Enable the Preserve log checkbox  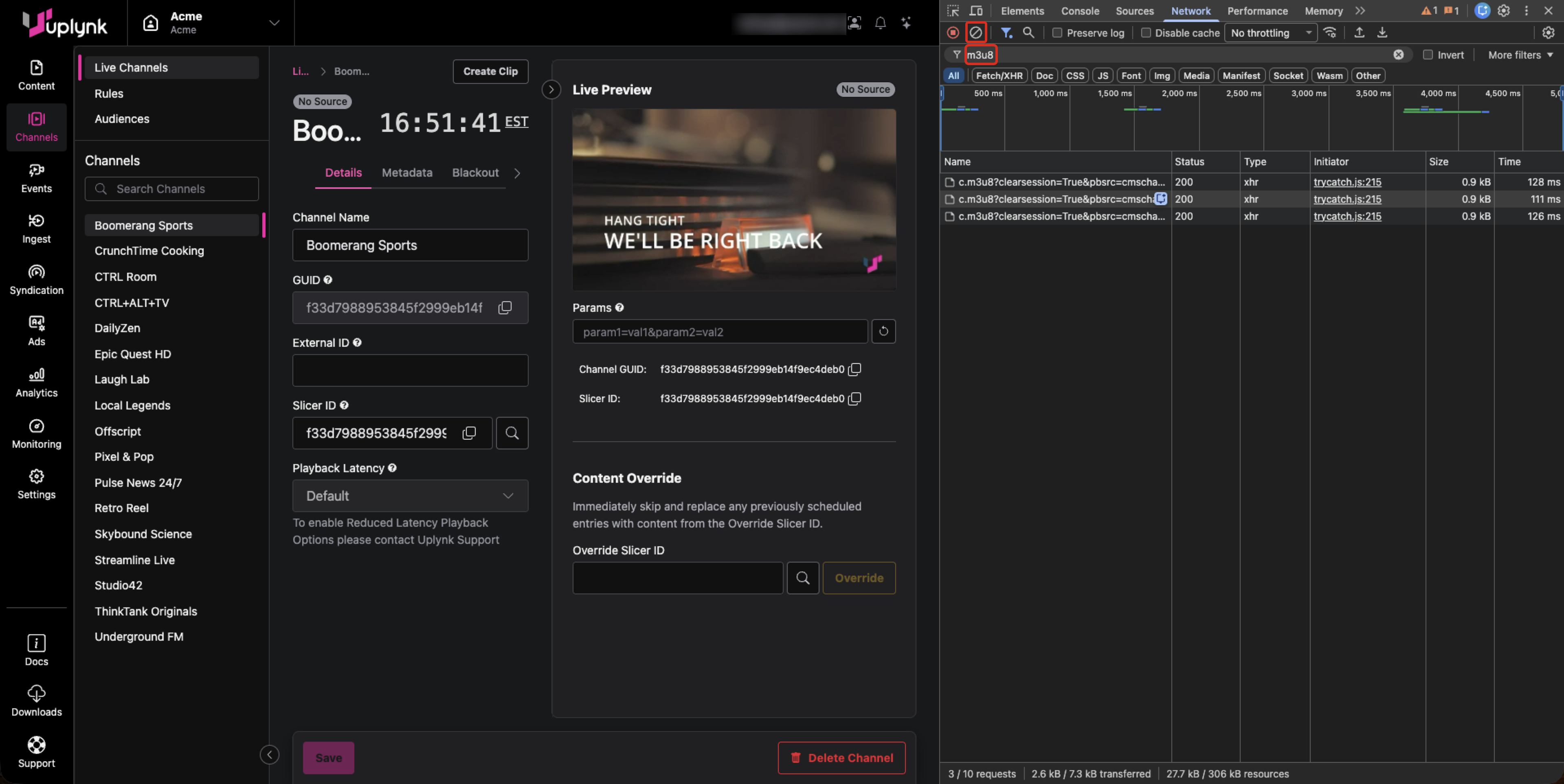(x=1057, y=33)
